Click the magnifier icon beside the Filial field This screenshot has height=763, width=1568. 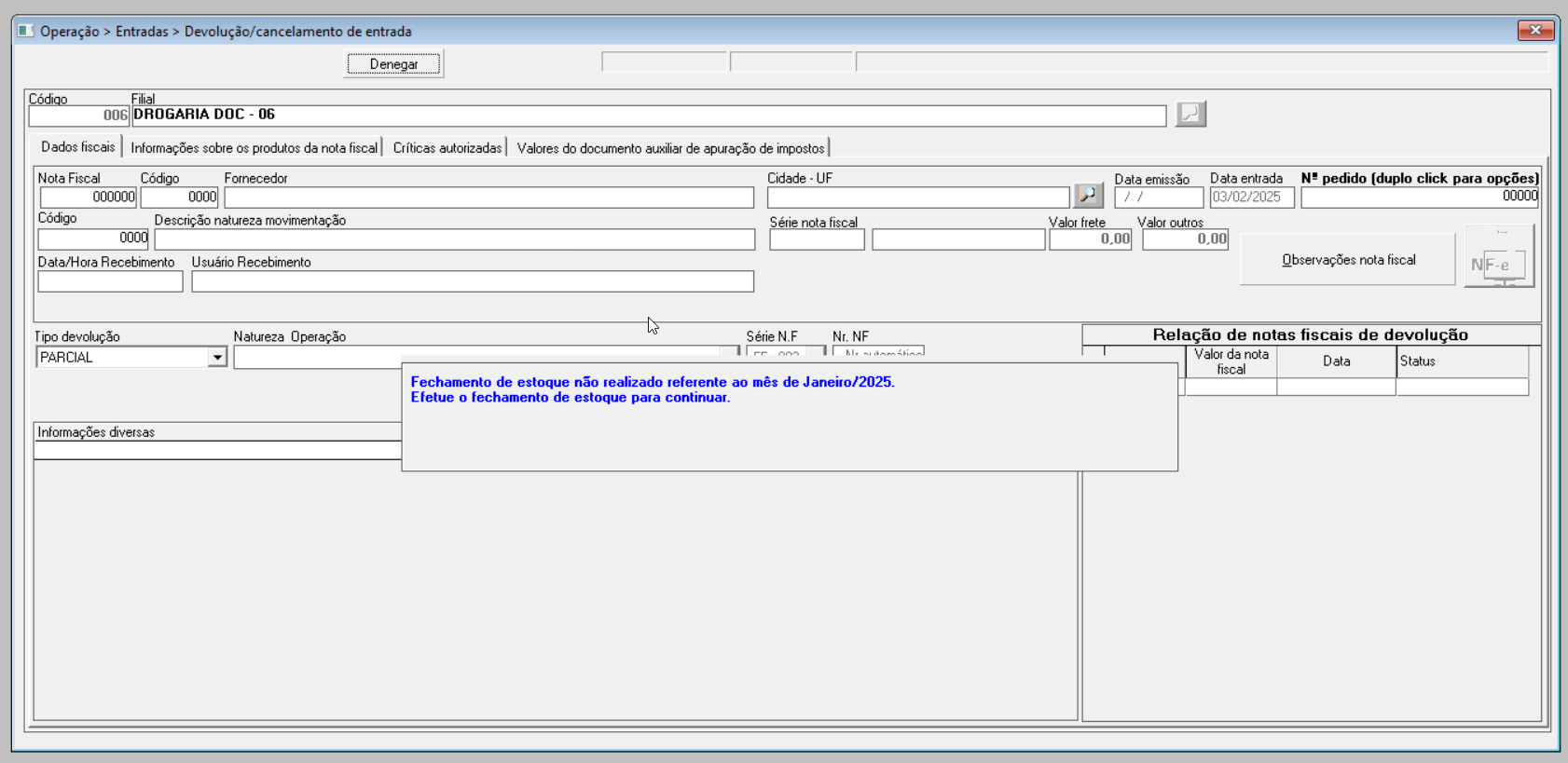pyautogui.click(x=1190, y=114)
